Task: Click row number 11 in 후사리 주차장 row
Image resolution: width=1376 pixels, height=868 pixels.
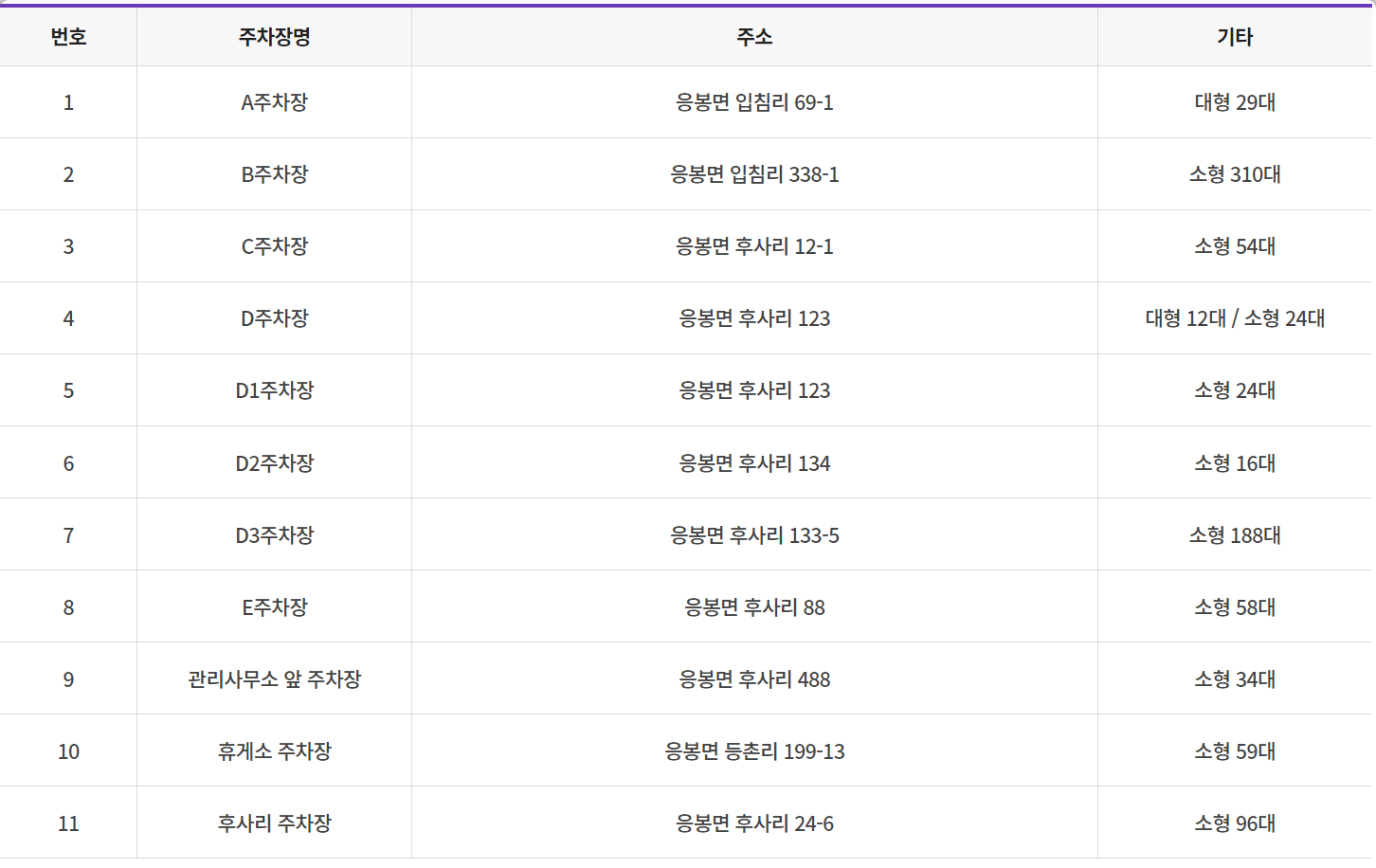Action: [x=68, y=823]
